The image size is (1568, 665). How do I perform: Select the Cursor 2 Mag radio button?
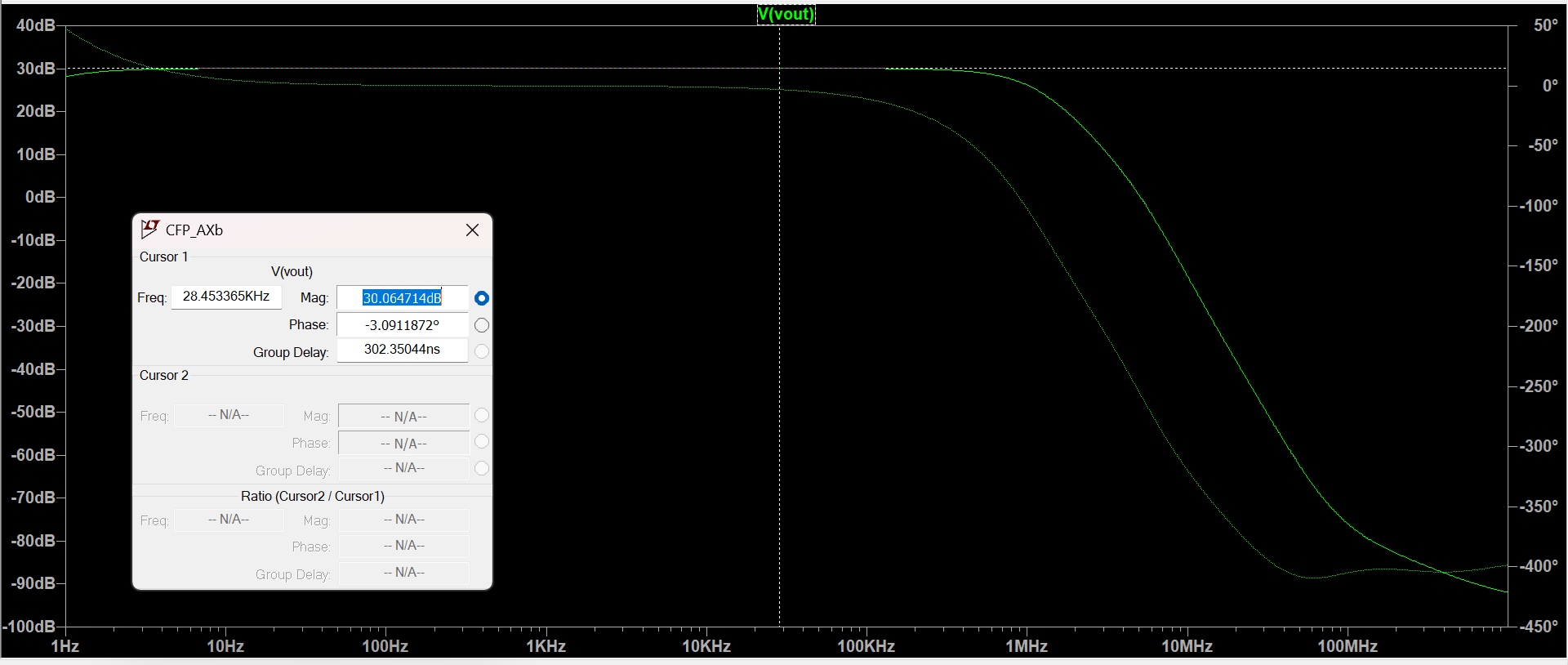coord(482,415)
